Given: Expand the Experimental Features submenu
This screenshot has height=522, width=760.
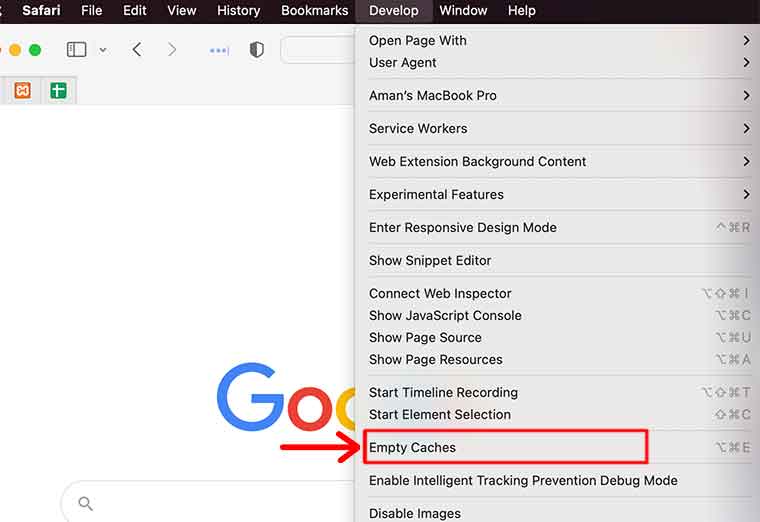Looking at the screenshot, I should (x=559, y=195).
